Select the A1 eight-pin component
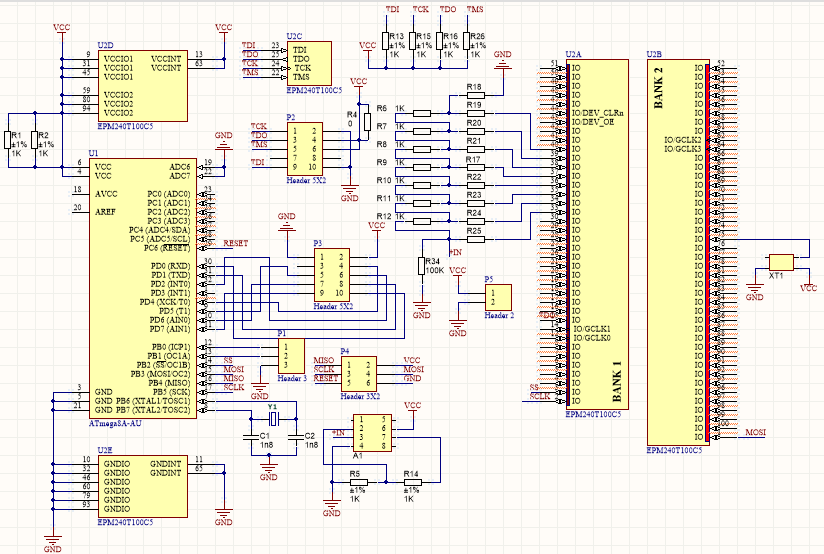The image size is (824, 554). tap(372, 433)
